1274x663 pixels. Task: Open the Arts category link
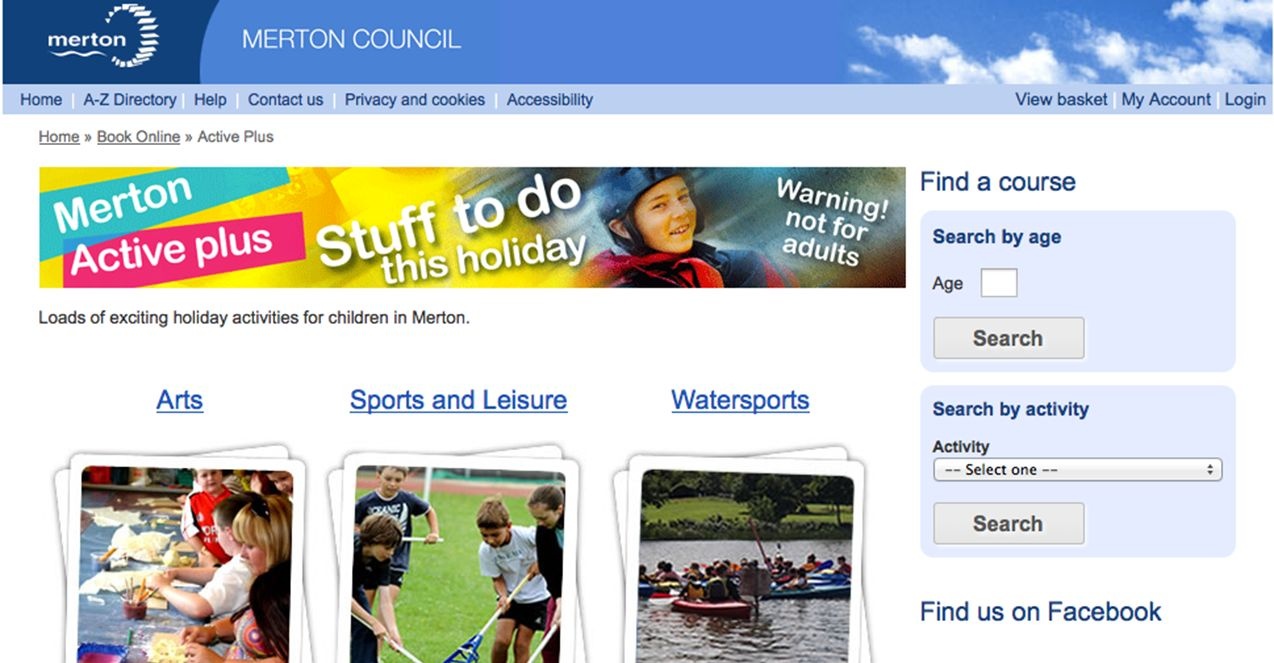click(180, 400)
